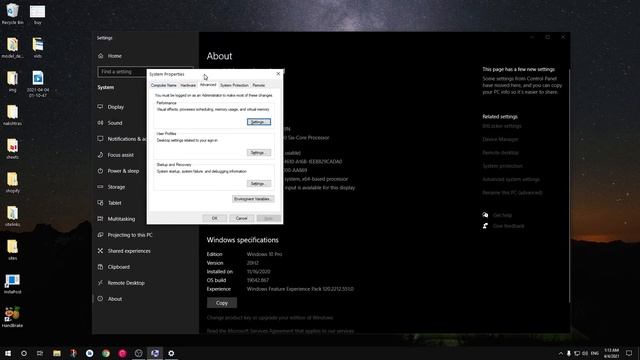This screenshot has width=640, height=360.
Task: Open Google Chrome from the taskbar
Action: pyautogui.click(x=106, y=353)
